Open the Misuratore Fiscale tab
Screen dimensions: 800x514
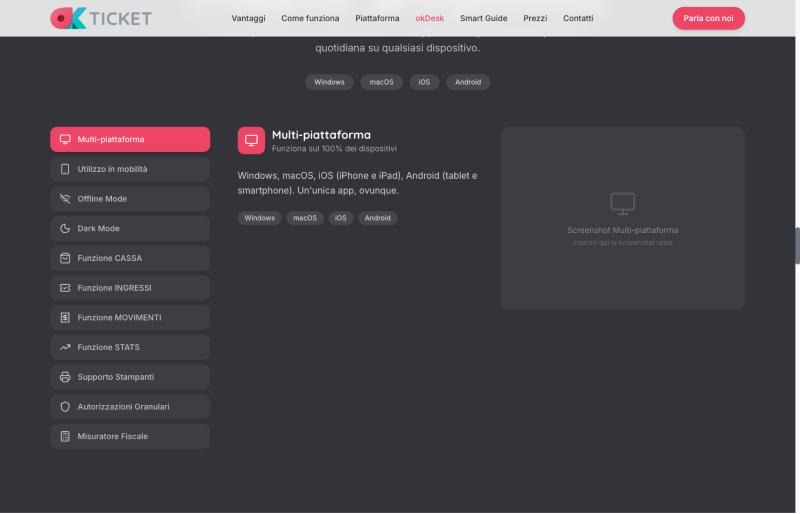(130, 436)
